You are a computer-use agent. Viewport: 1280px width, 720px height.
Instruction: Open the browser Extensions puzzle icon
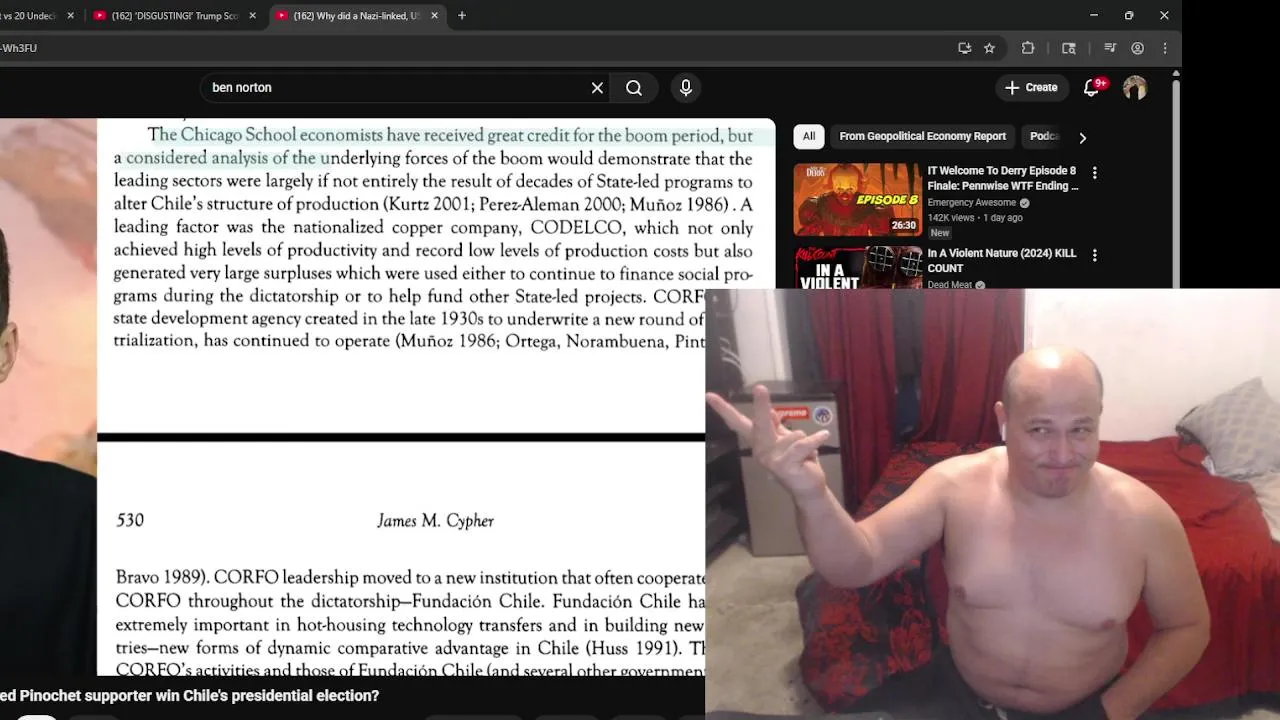(x=1028, y=48)
